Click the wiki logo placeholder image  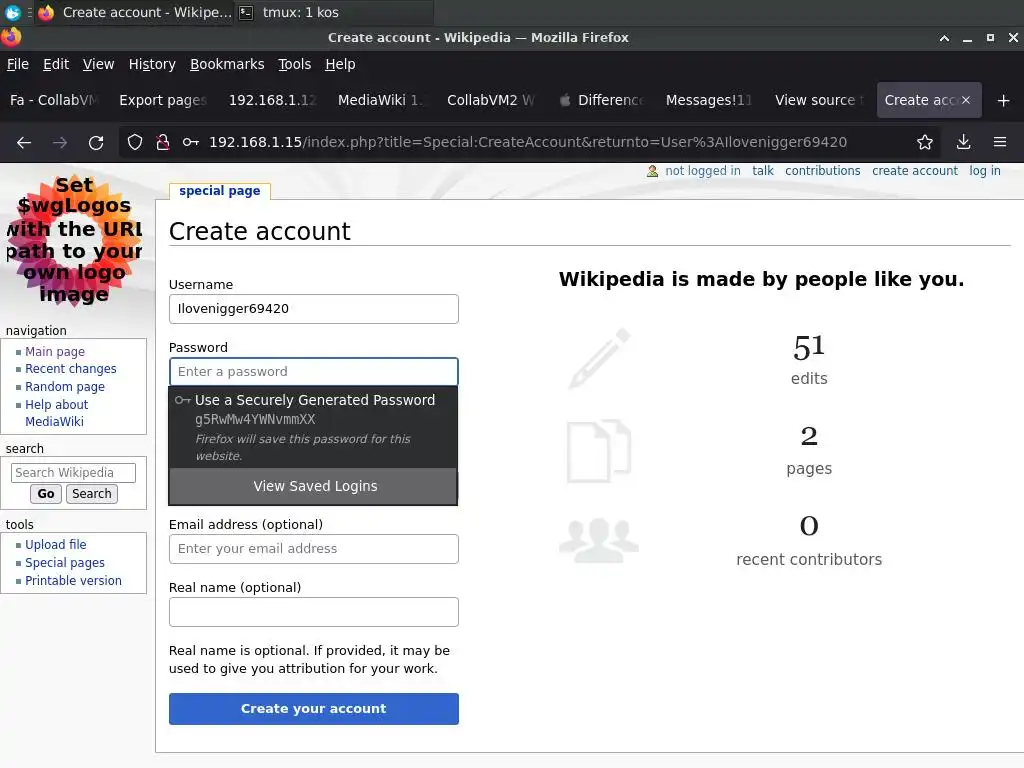click(74, 240)
